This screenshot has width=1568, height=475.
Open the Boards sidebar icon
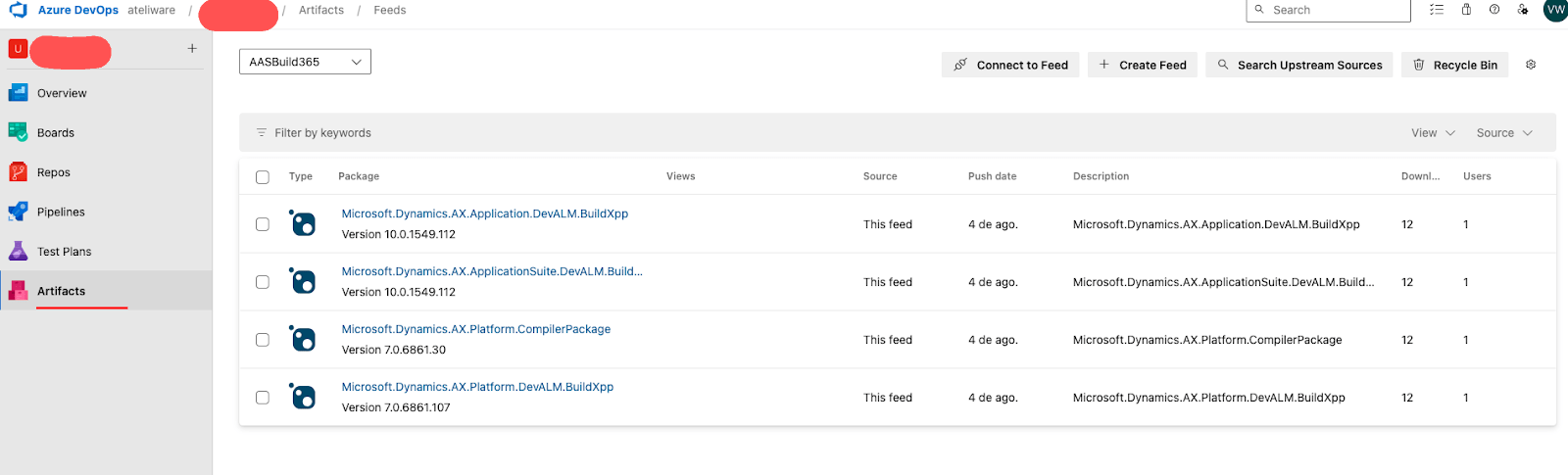click(18, 132)
